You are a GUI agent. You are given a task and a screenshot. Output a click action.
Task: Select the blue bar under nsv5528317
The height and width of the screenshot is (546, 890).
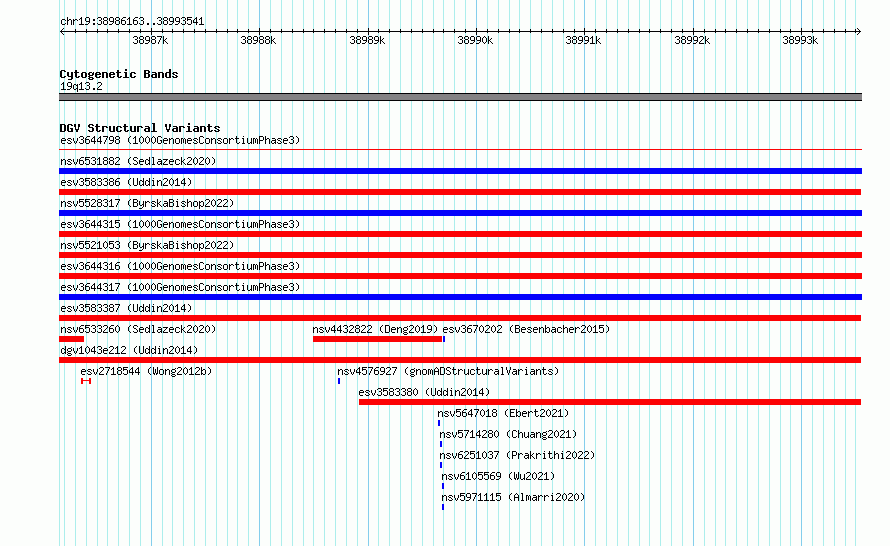[x=460, y=213]
